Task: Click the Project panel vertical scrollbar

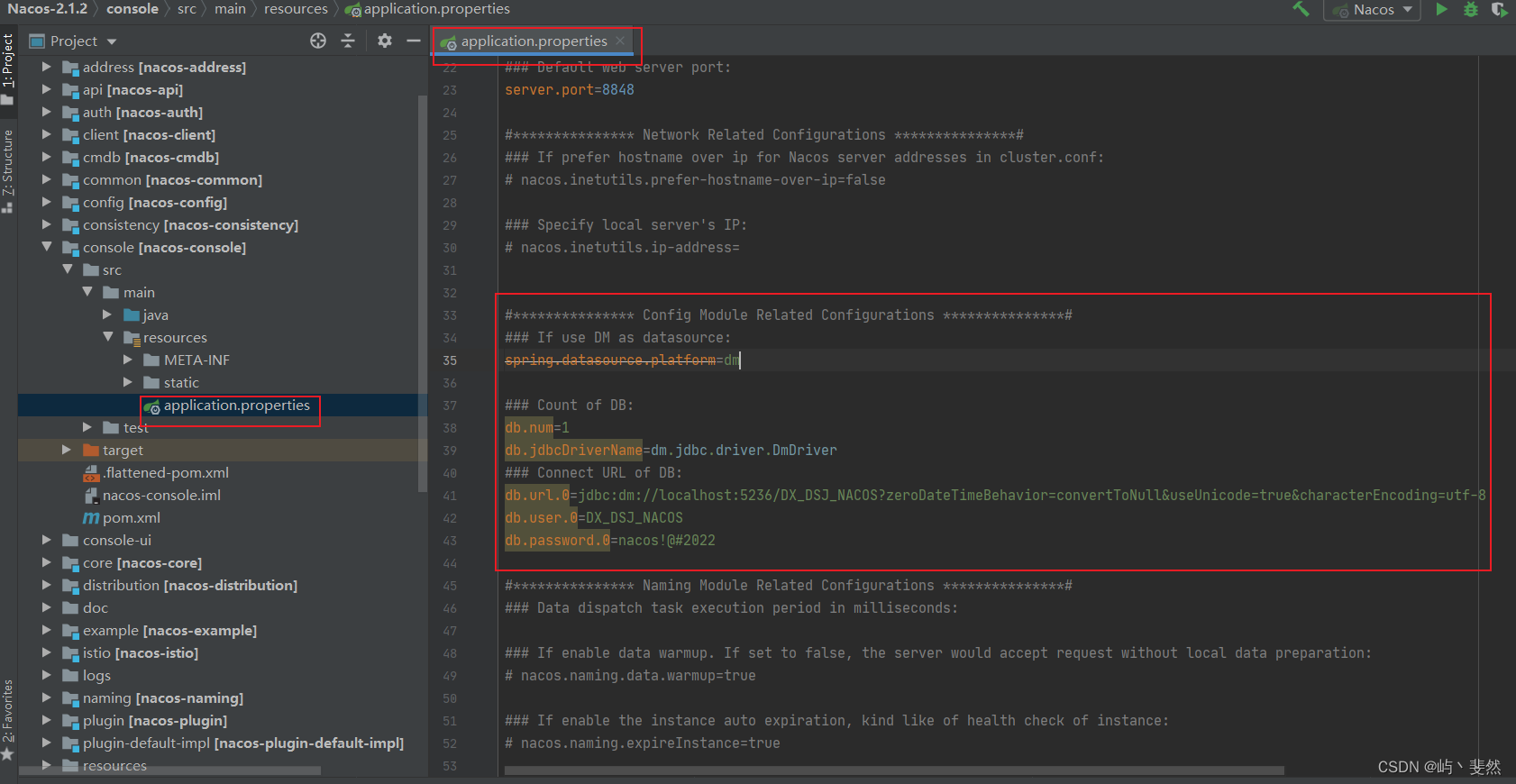Action: tap(423, 293)
